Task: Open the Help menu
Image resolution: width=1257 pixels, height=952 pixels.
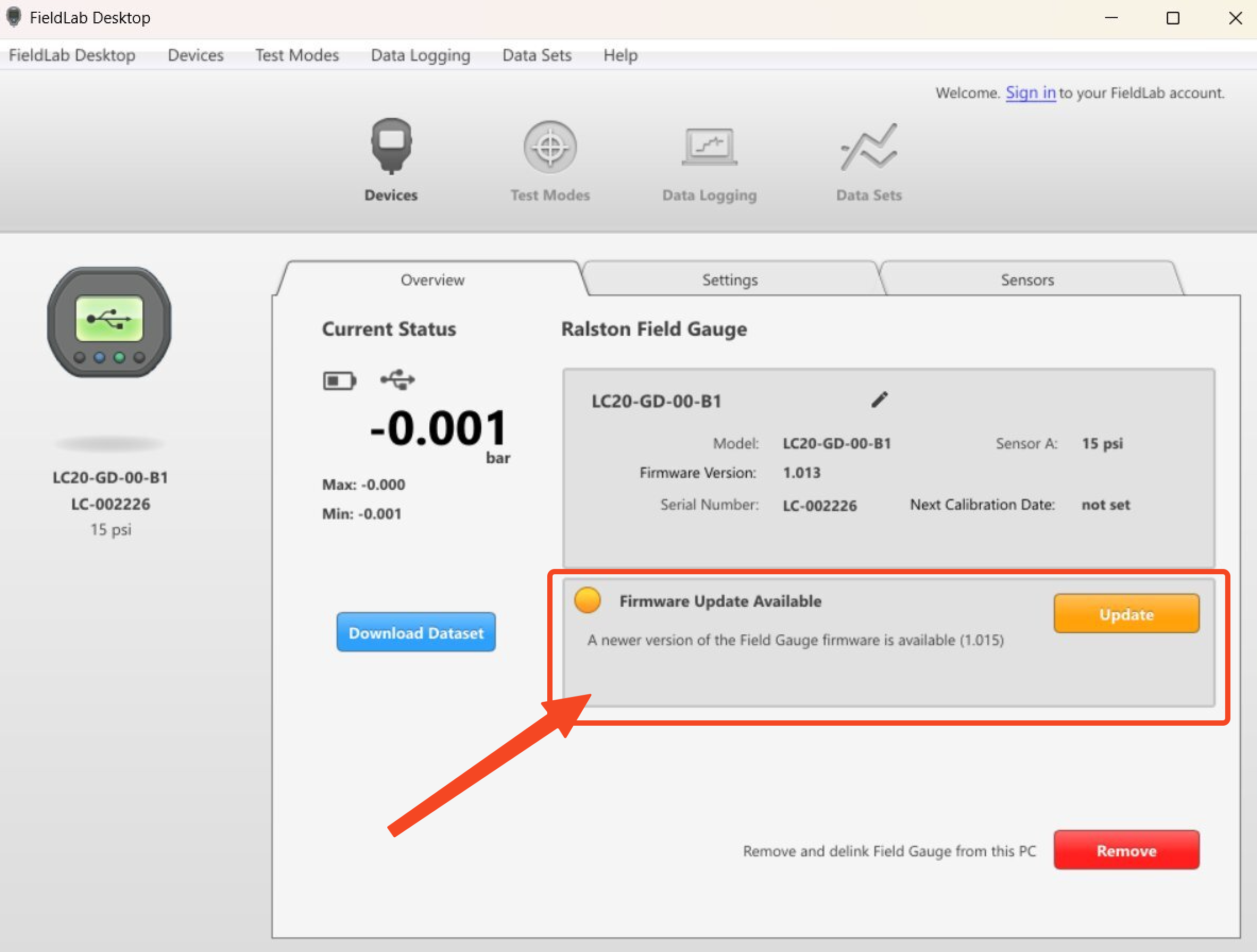Action: click(620, 55)
